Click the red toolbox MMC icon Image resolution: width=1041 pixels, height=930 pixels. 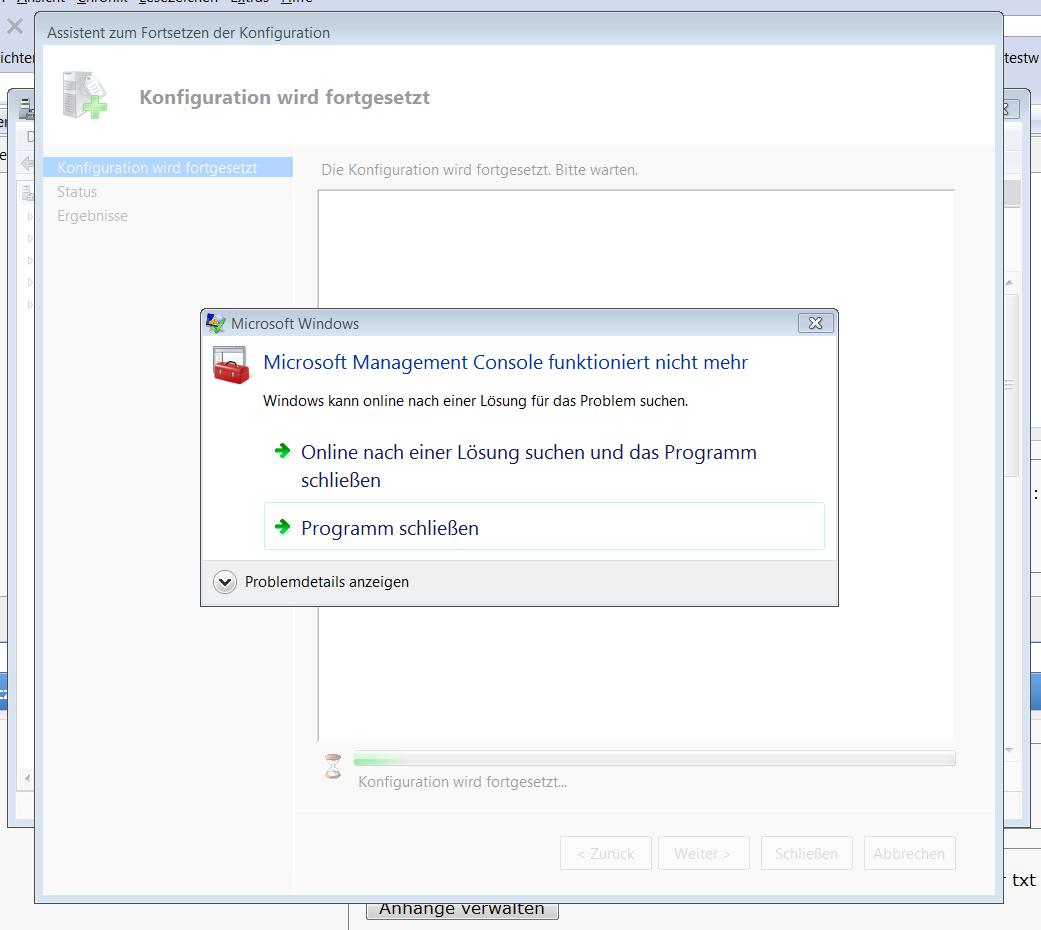pos(230,365)
